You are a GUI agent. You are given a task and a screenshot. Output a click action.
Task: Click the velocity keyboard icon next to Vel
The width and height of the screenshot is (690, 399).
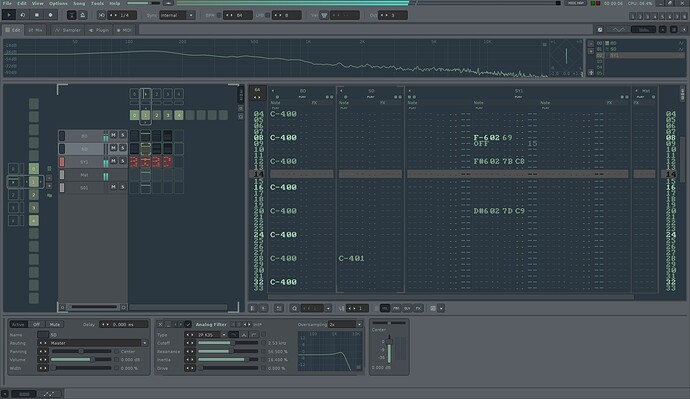(324, 15)
